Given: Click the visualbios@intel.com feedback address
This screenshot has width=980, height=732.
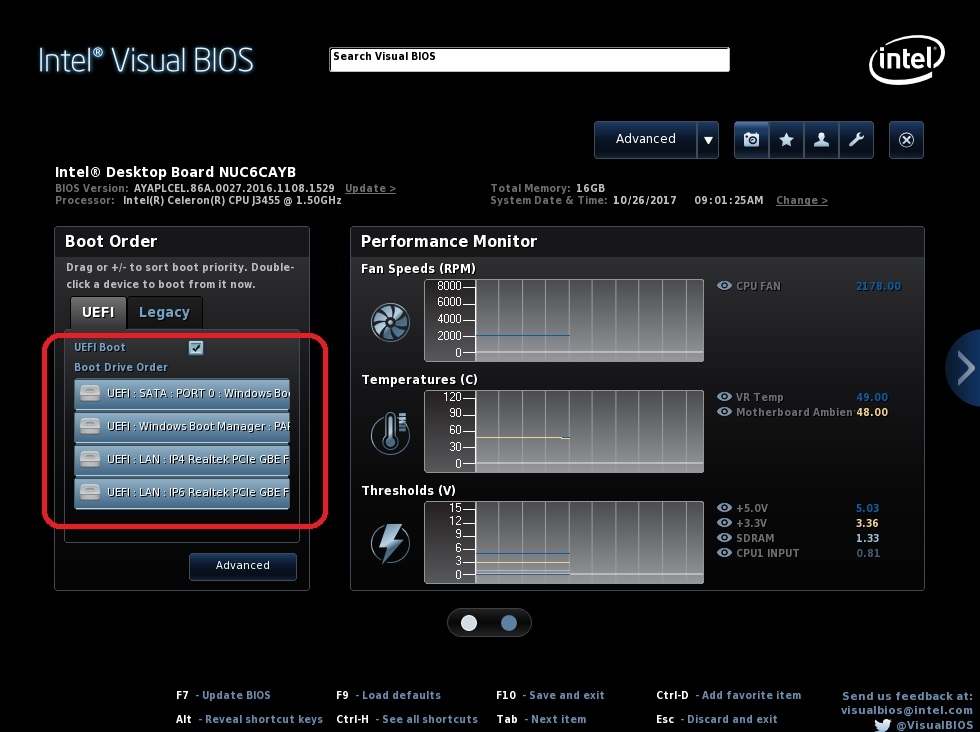Looking at the screenshot, I should pyautogui.click(x=906, y=710).
